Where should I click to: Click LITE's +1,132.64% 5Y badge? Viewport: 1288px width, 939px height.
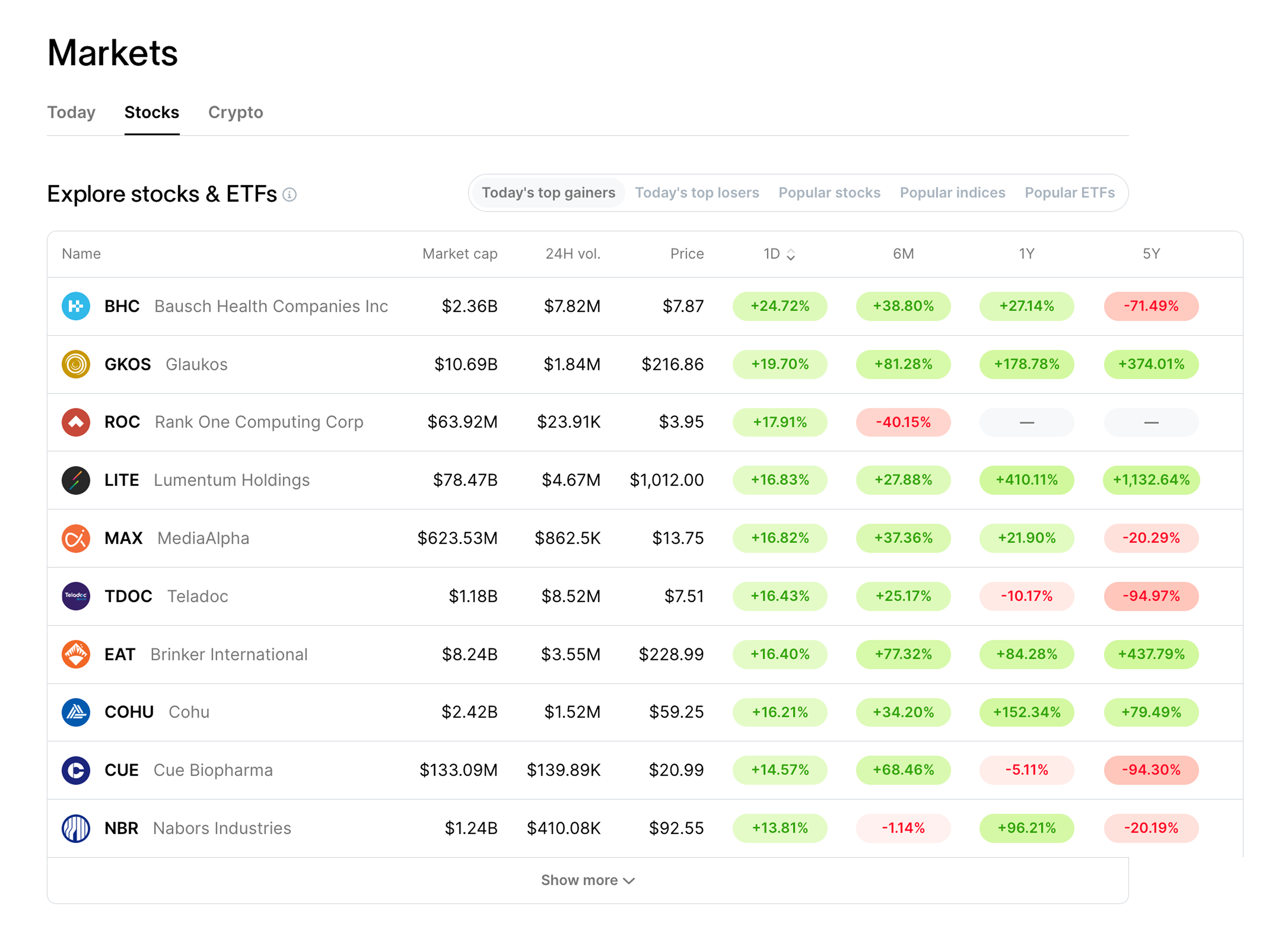click(1151, 480)
